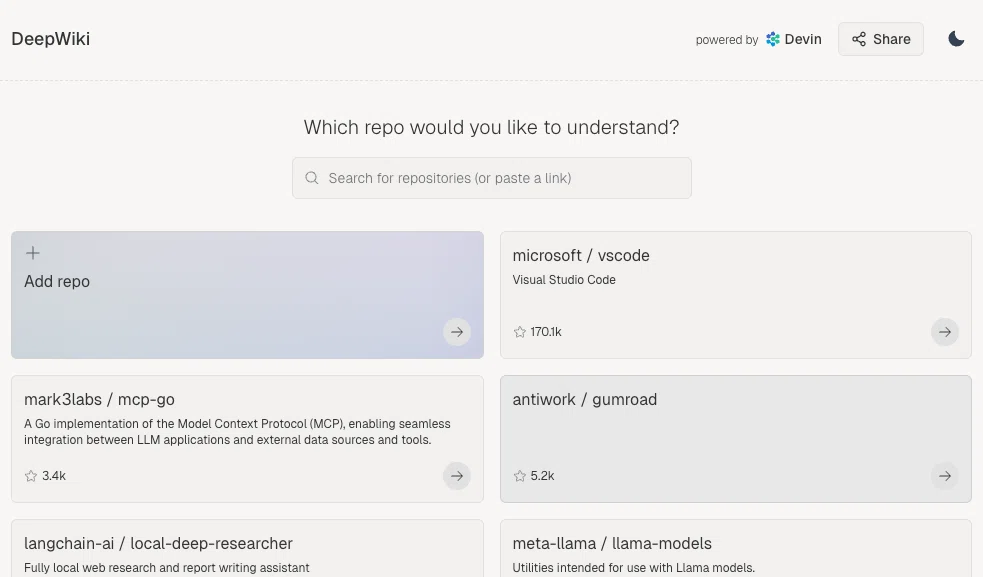Open Add repo card arrow
Image resolution: width=983 pixels, height=577 pixels.
click(x=456, y=332)
